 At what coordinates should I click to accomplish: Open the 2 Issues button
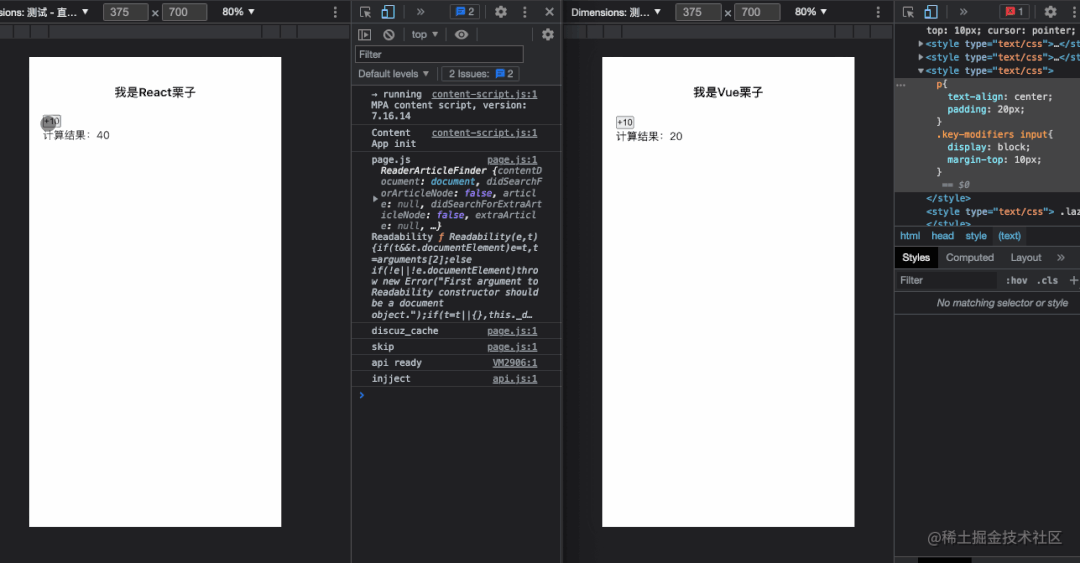coord(481,74)
